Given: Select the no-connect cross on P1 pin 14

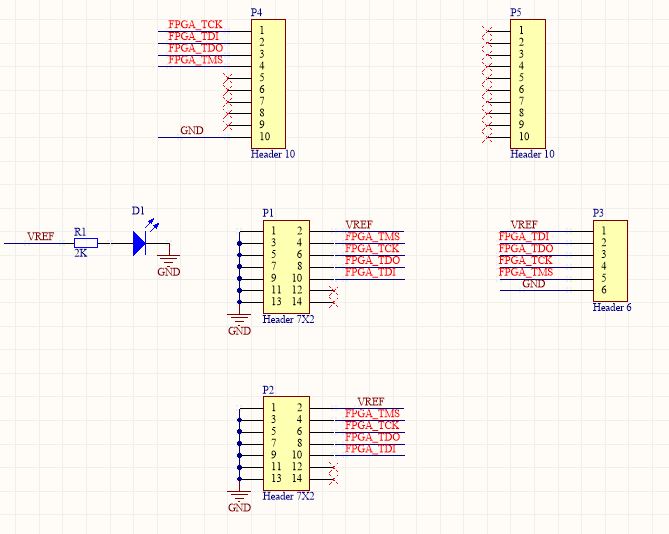Looking at the screenshot, I should (x=334, y=303).
